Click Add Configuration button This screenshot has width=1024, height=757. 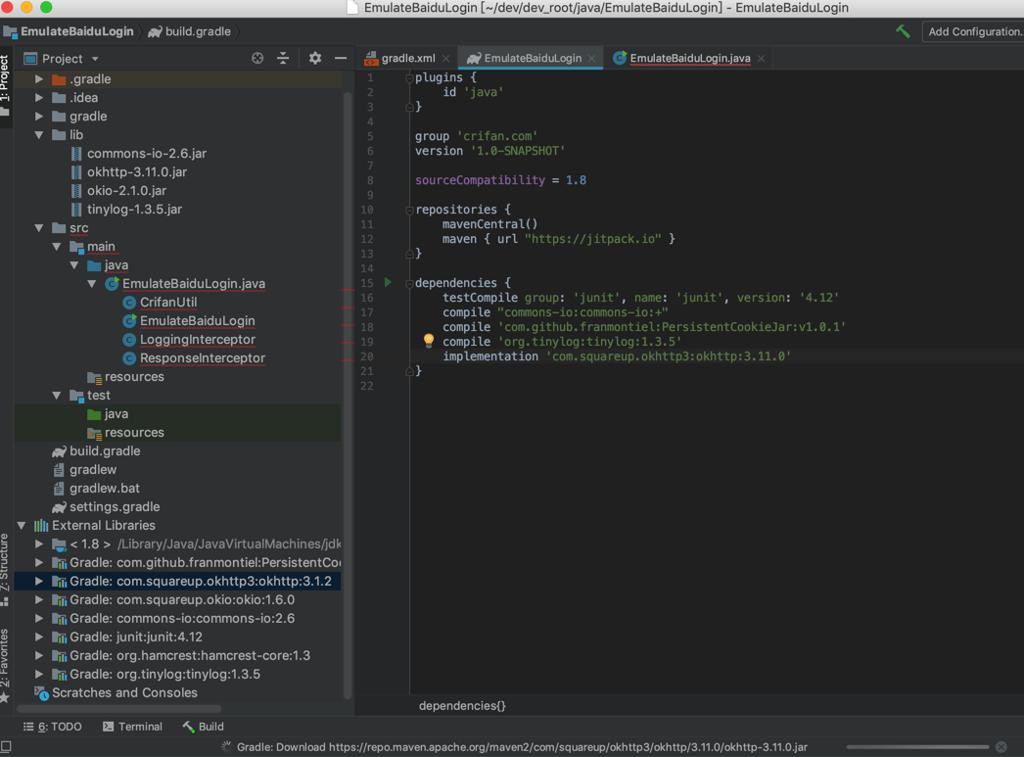click(x=973, y=32)
